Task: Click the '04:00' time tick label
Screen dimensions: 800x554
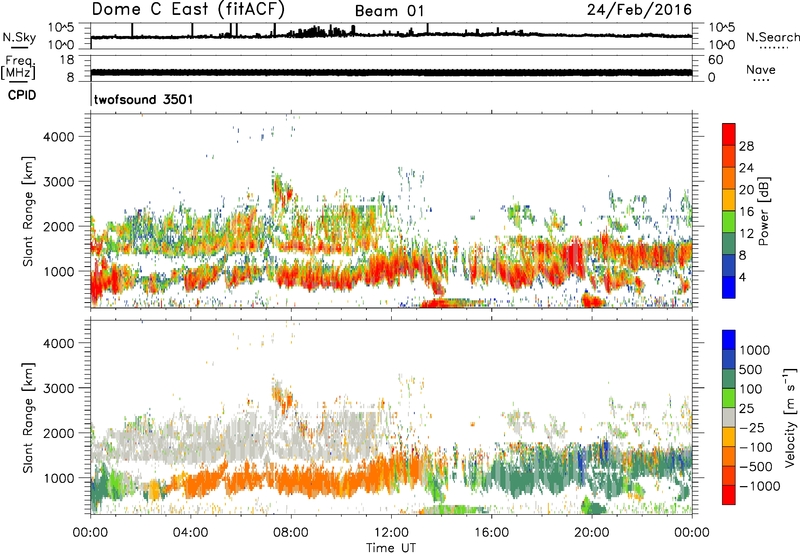Action: point(190,533)
